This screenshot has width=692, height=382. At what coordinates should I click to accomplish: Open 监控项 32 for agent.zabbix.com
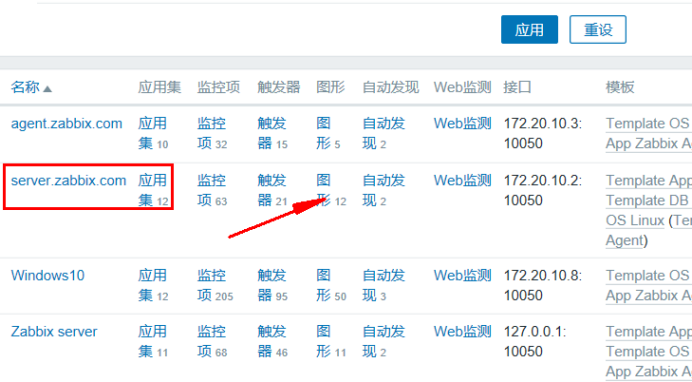[x=212, y=133]
